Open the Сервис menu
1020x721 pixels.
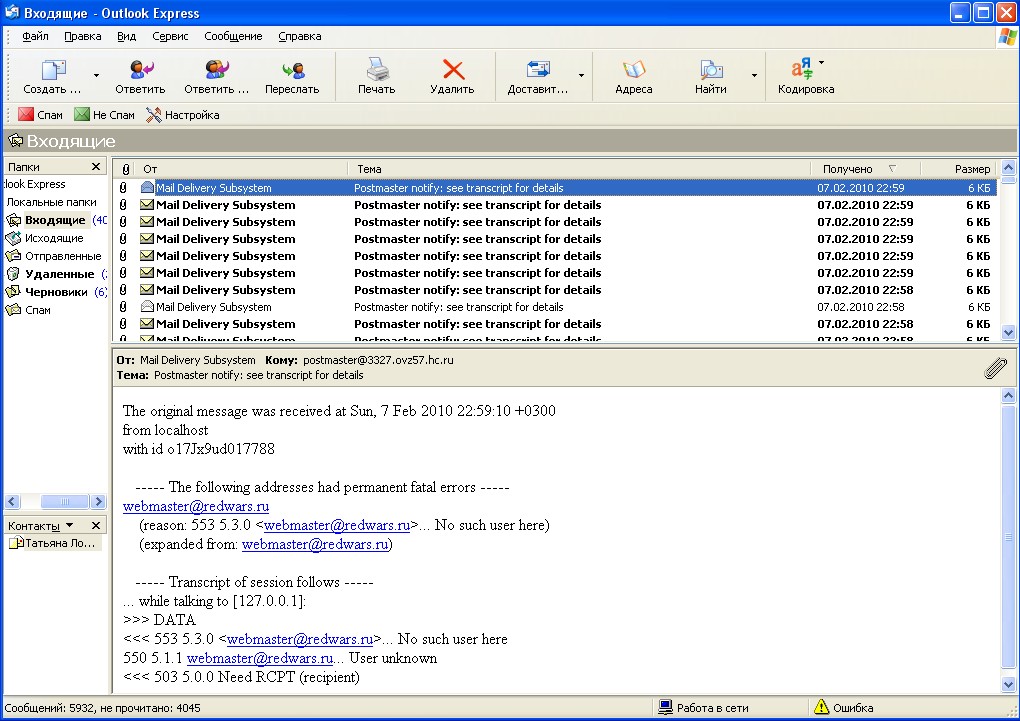[x=170, y=36]
